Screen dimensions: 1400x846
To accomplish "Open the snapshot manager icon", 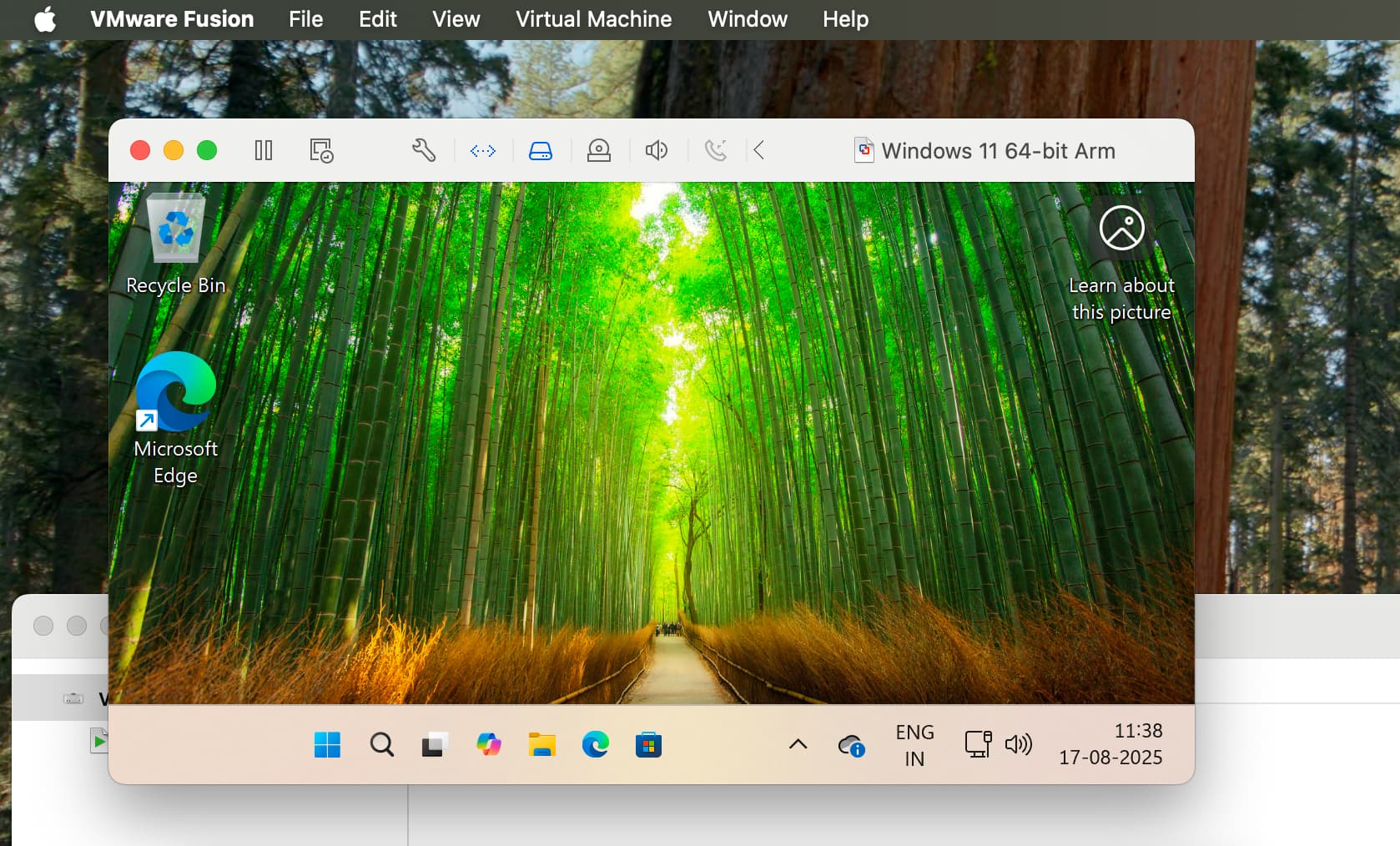I will pyautogui.click(x=321, y=150).
